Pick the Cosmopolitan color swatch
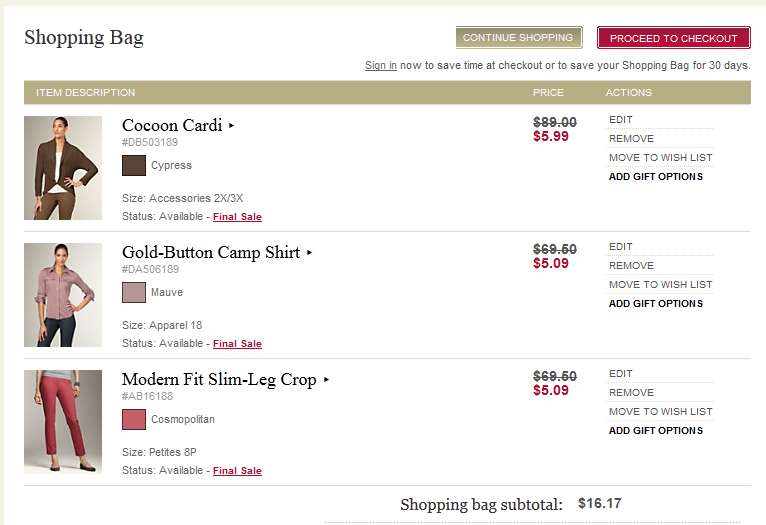 pos(134,420)
